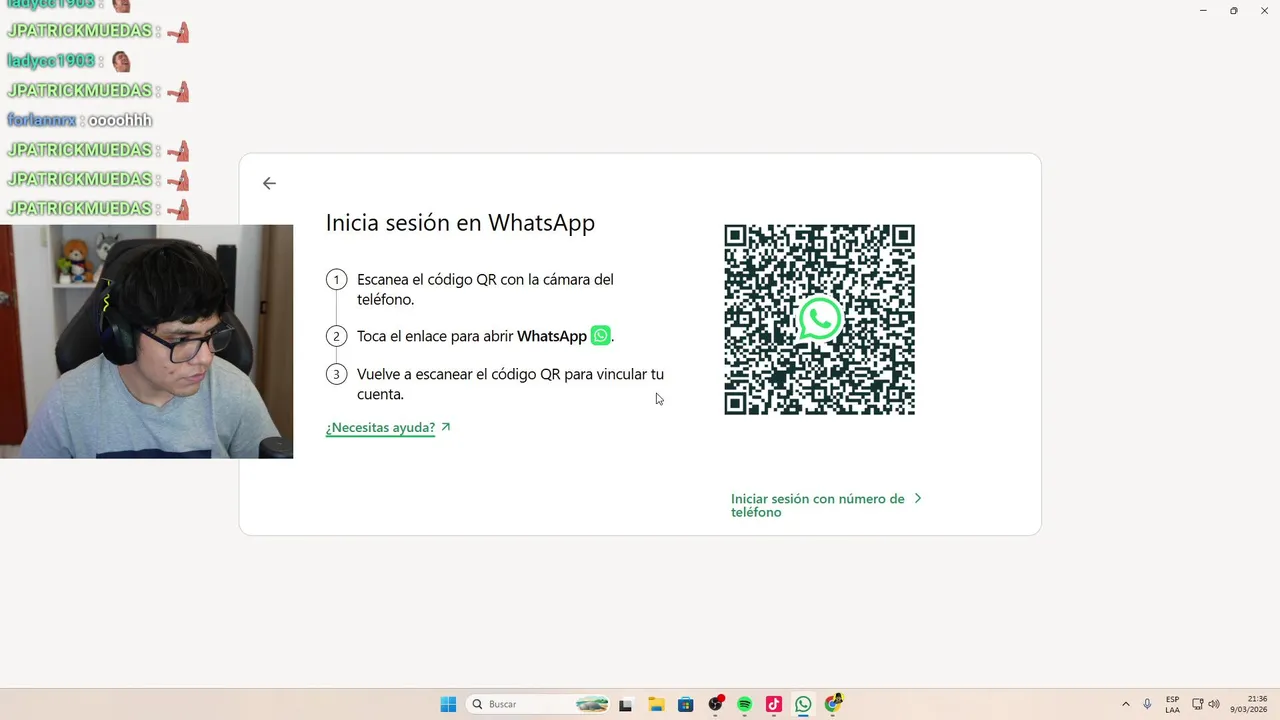
Task: Click the chat message 'oooohhh'
Action: click(120, 120)
